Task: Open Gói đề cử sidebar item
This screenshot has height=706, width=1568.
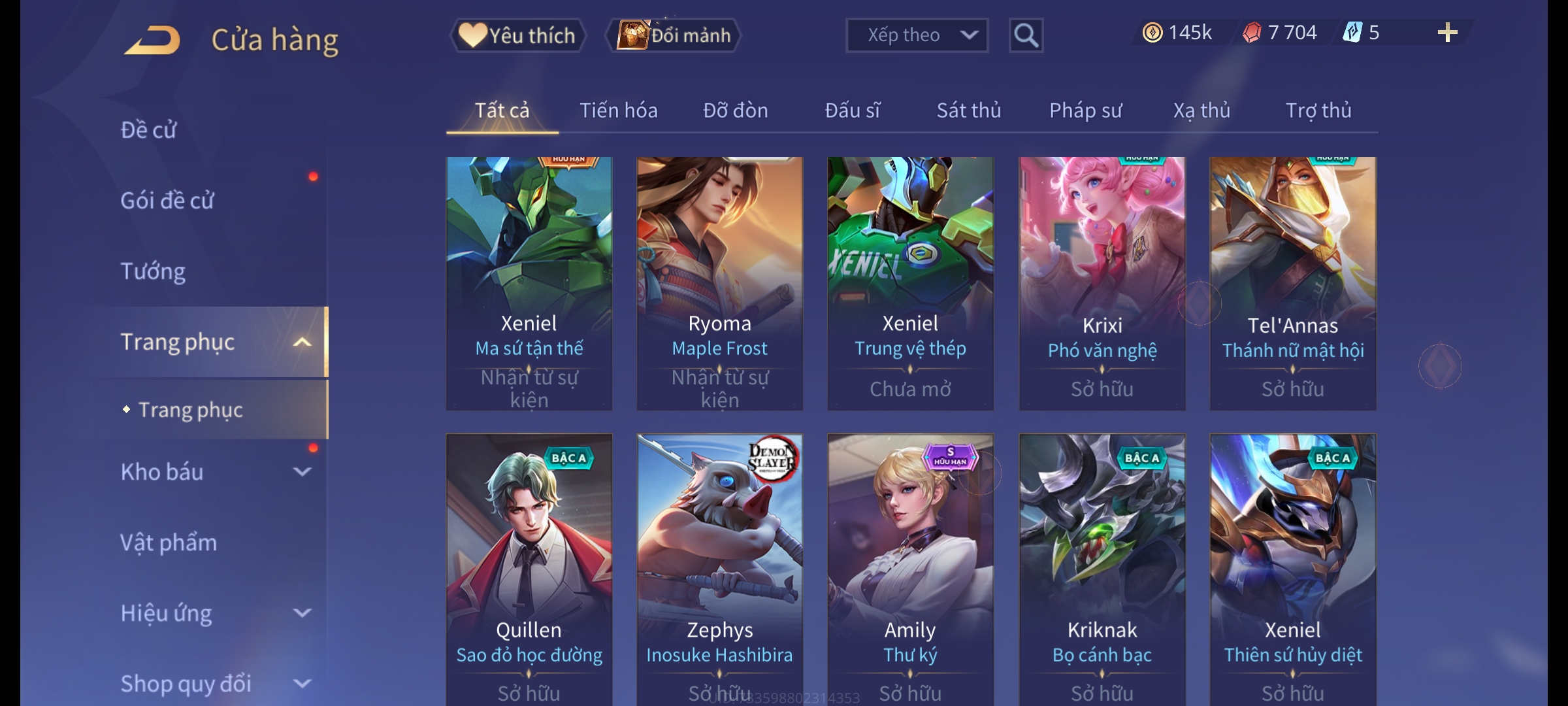Action: pos(167,201)
